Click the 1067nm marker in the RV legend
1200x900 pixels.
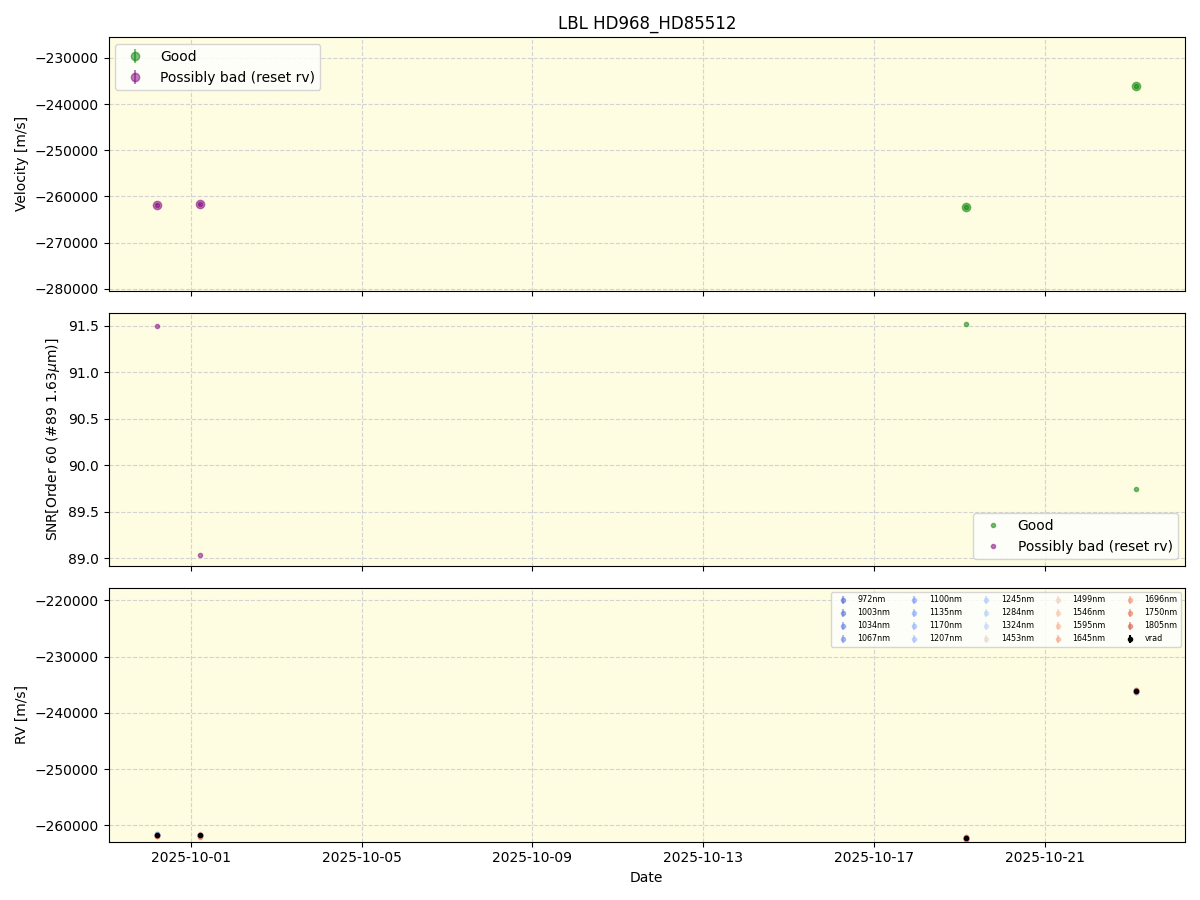point(843,639)
